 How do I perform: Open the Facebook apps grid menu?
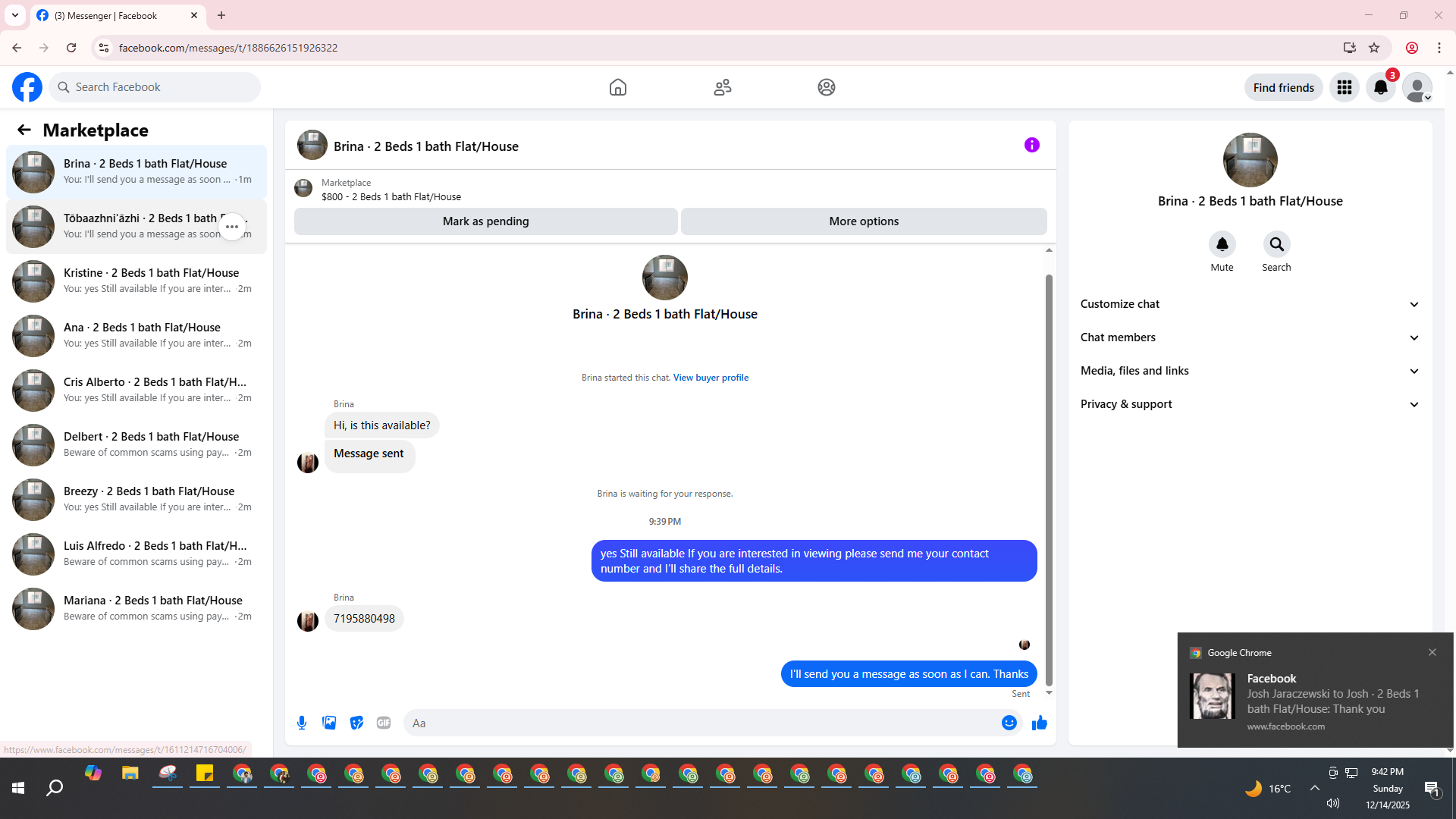coord(1344,88)
